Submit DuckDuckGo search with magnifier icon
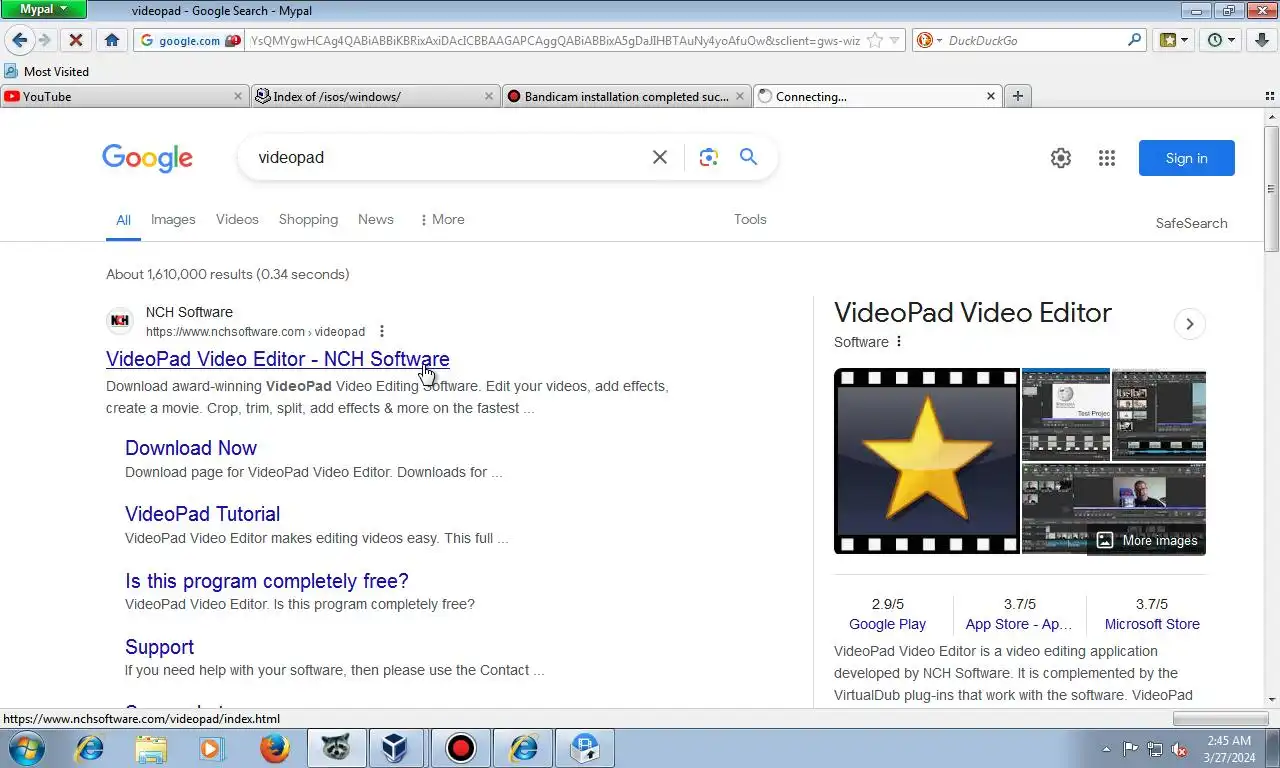The image size is (1280, 768). coord(1134,40)
